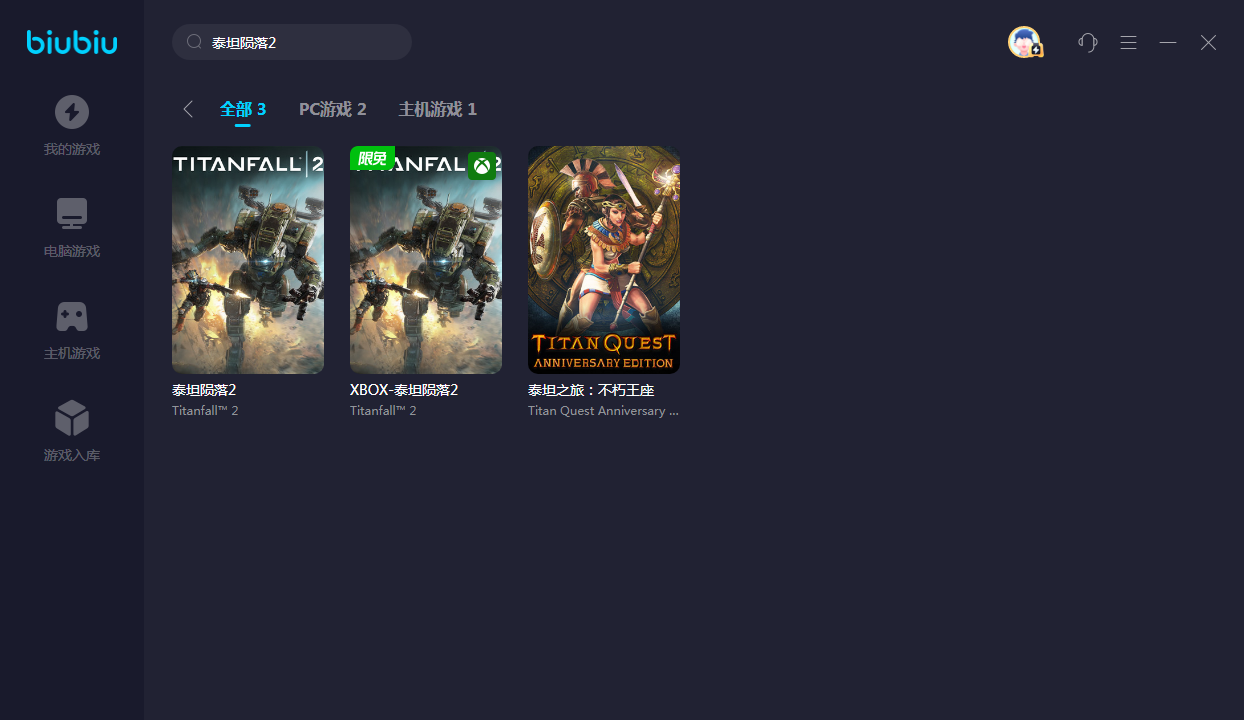Minimize the biubiu window
1244x720 pixels.
1168,42
